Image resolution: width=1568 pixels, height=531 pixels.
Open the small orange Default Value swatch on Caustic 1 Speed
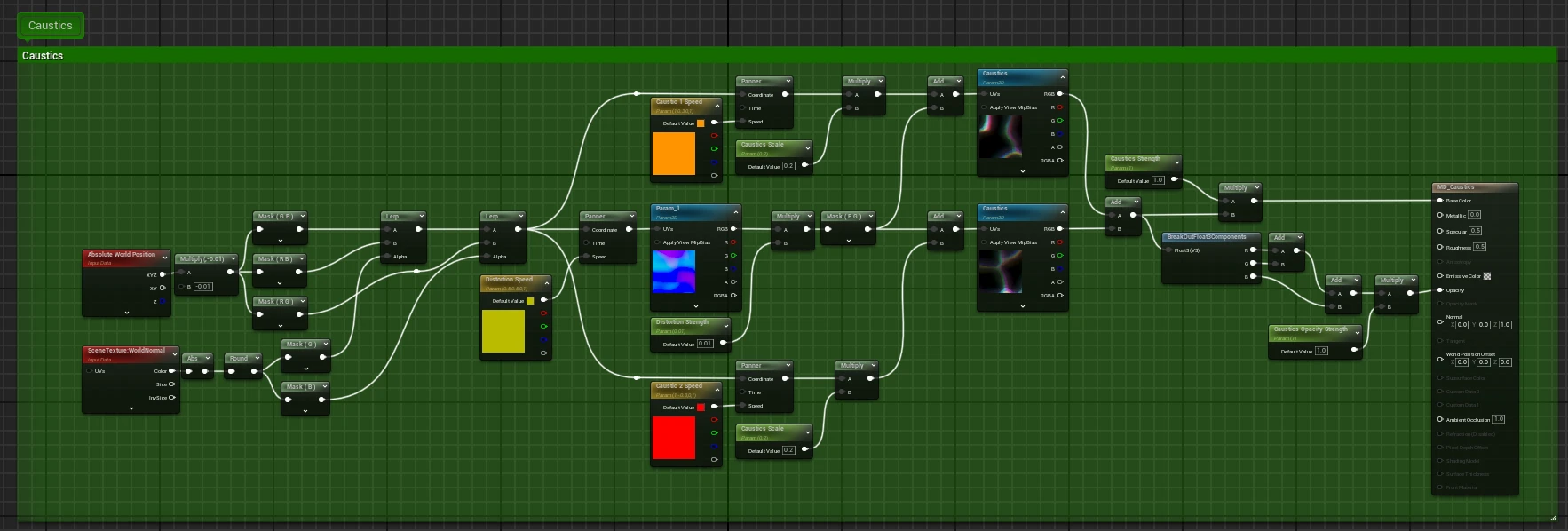[x=701, y=123]
